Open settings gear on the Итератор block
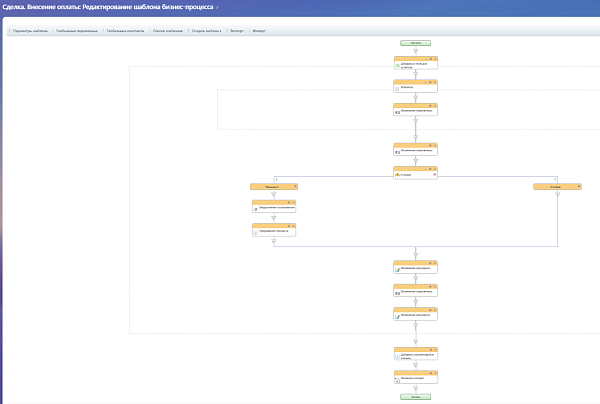 (x=430, y=82)
